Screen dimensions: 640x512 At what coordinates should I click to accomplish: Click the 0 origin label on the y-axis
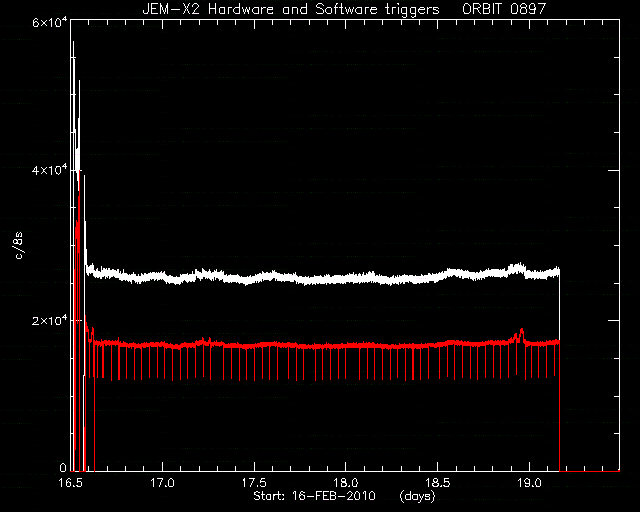pos(63,467)
